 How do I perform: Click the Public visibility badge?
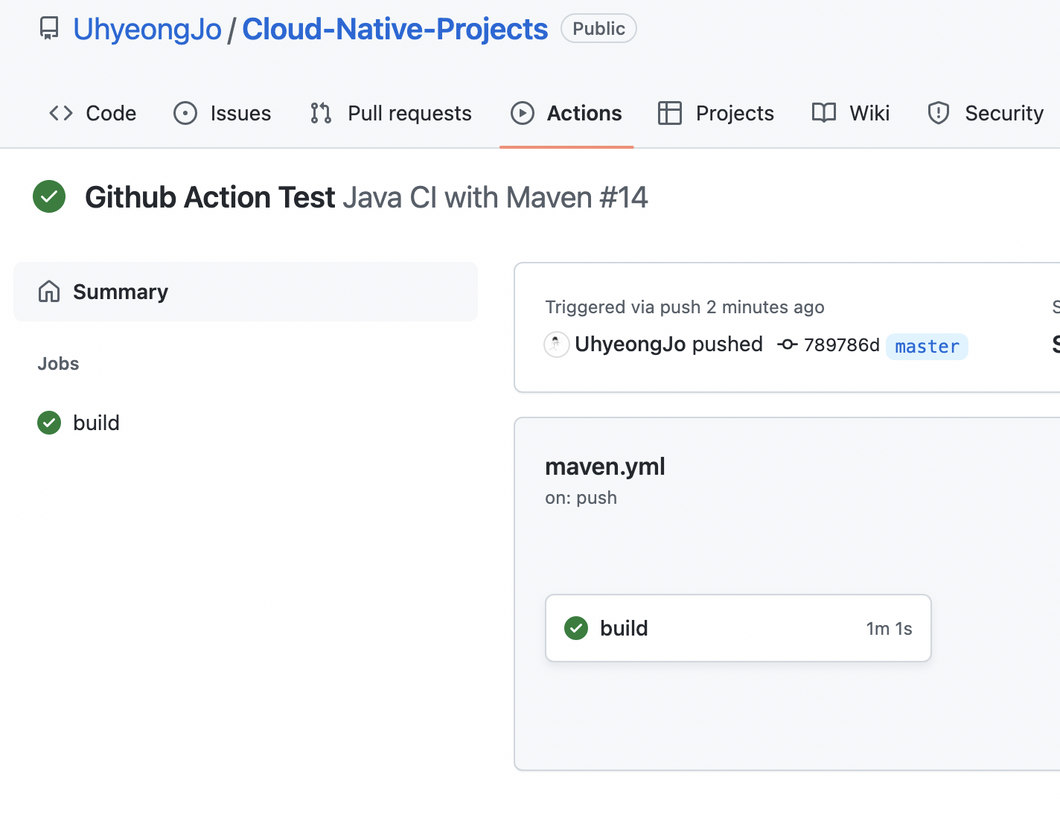[598, 28]
